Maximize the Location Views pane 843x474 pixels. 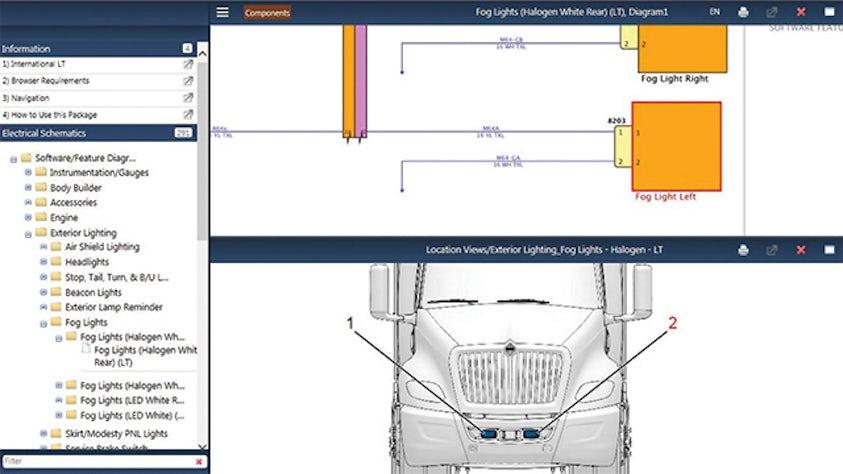tap(829, 249)
